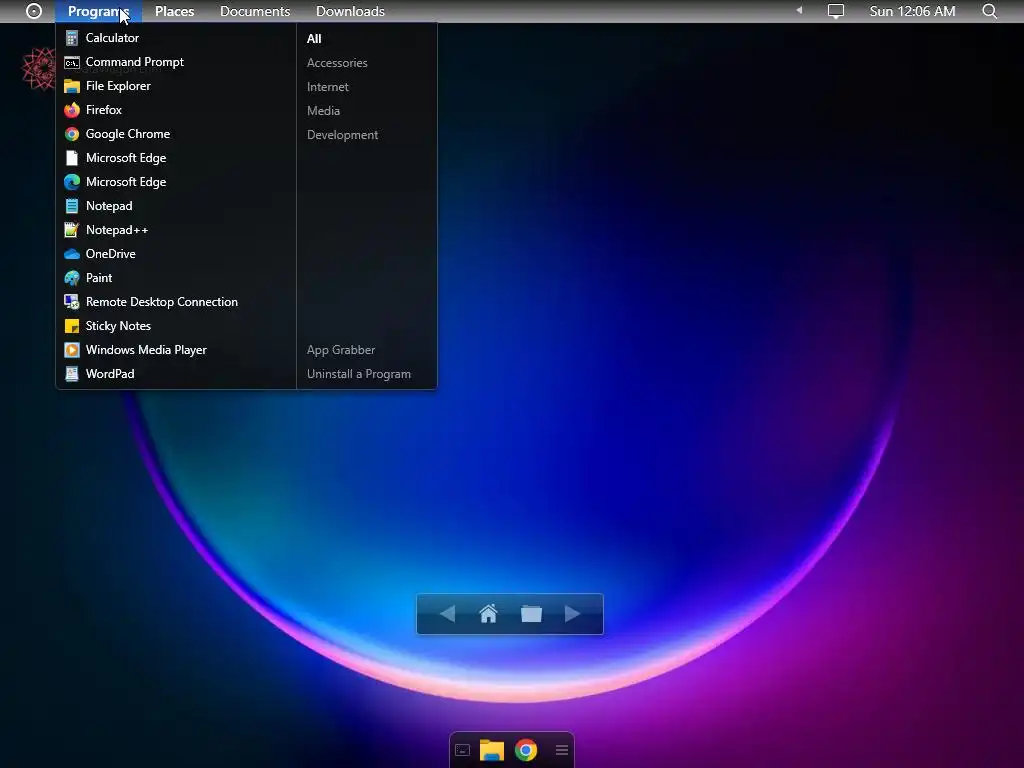Click the Remote Desktop Connection text label
Viewport: 1024px width, 768px height.
pos(161,302)
